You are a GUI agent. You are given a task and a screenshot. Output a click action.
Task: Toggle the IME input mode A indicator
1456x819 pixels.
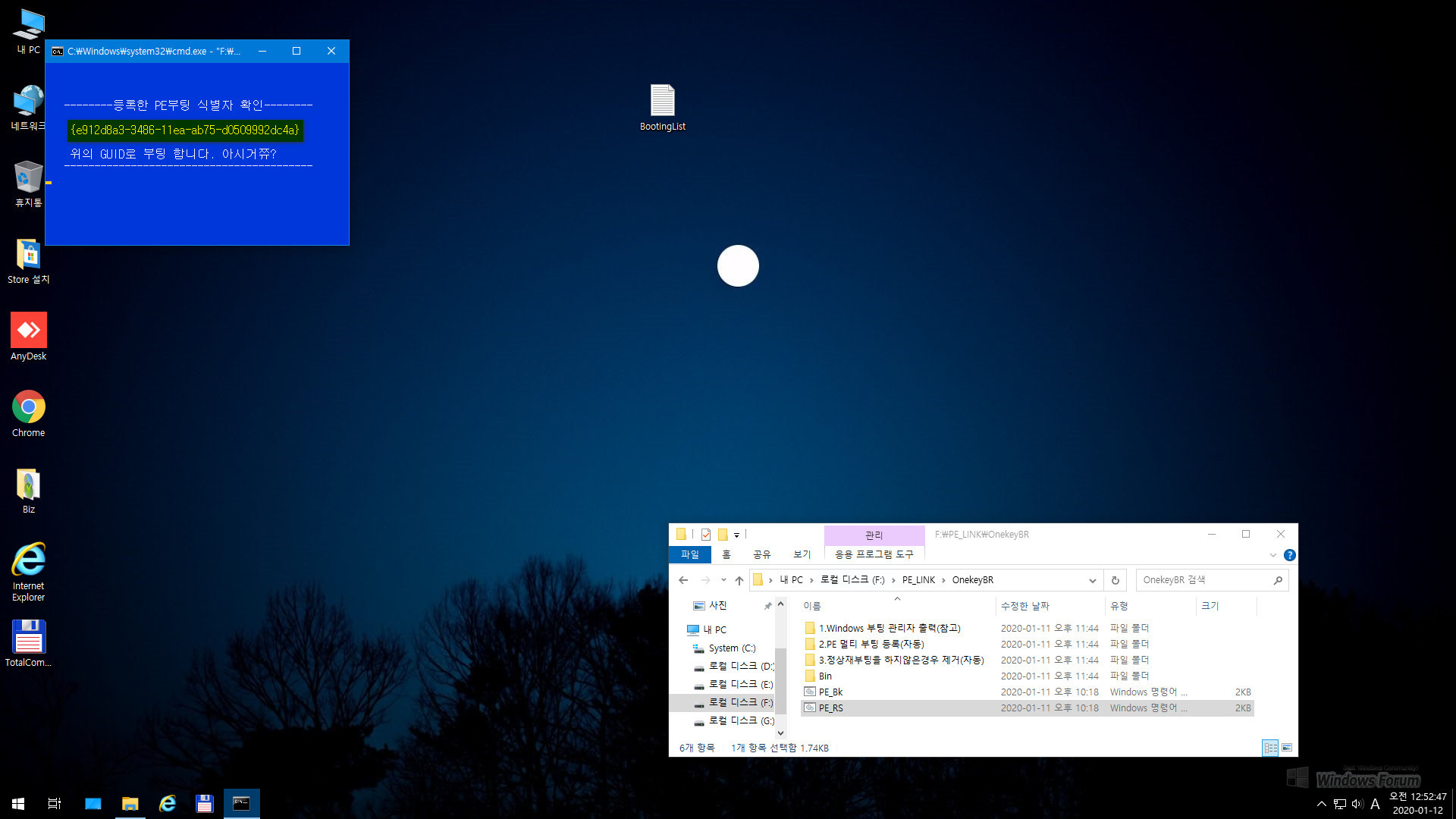click(x=1375, y=804)
